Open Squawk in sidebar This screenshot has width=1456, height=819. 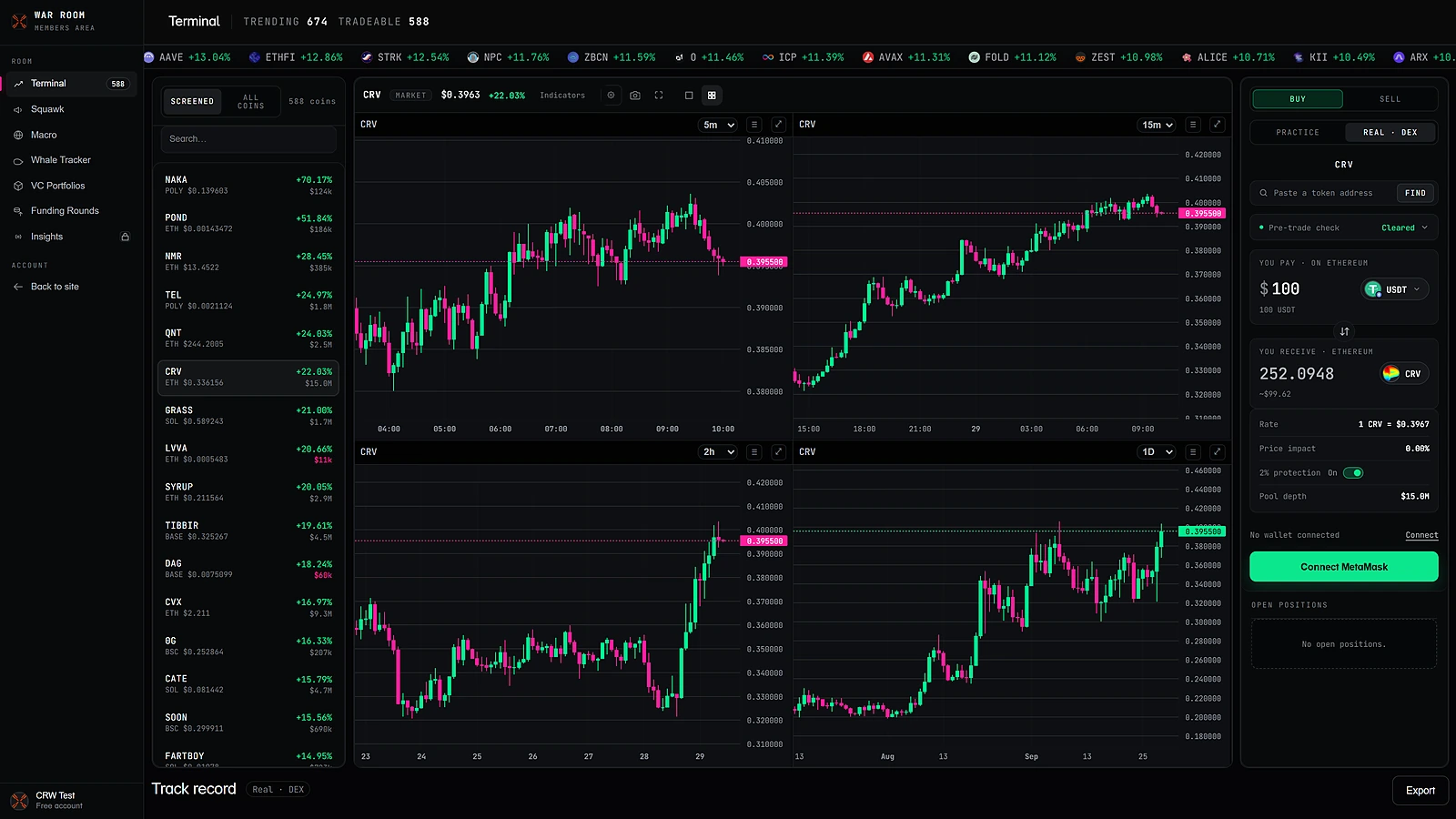(71, 109)
